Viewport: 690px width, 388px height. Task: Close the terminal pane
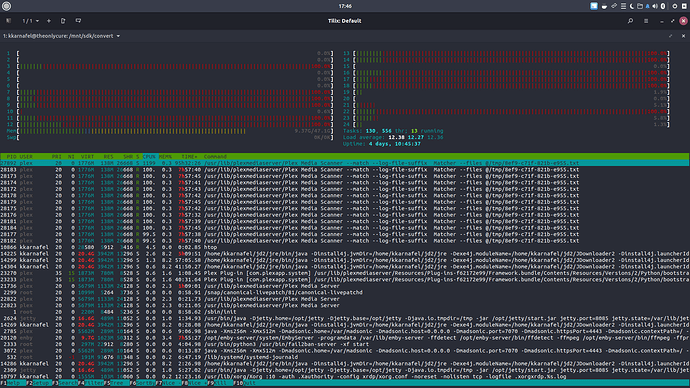click(x=683, y=36)
